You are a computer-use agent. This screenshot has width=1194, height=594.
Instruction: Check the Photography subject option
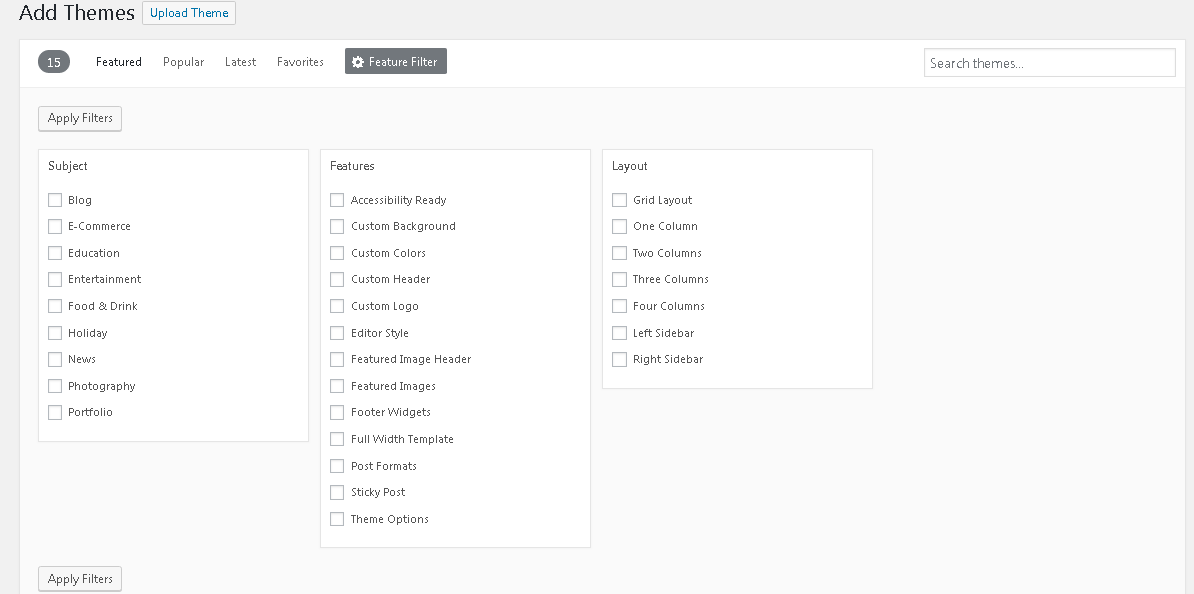click(x=55, y=385)
